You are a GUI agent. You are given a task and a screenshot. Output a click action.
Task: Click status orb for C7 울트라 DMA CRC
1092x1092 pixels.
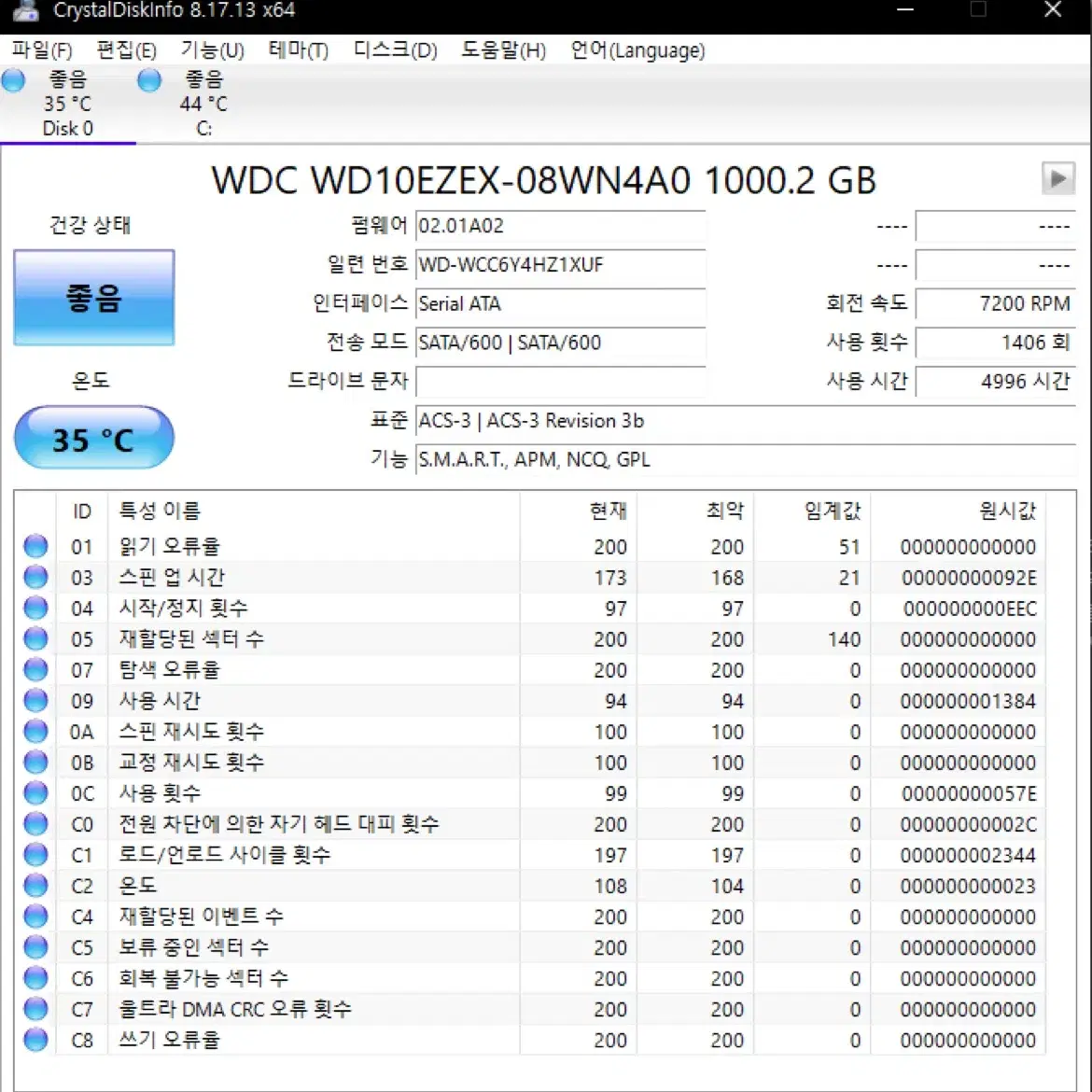35,1008
